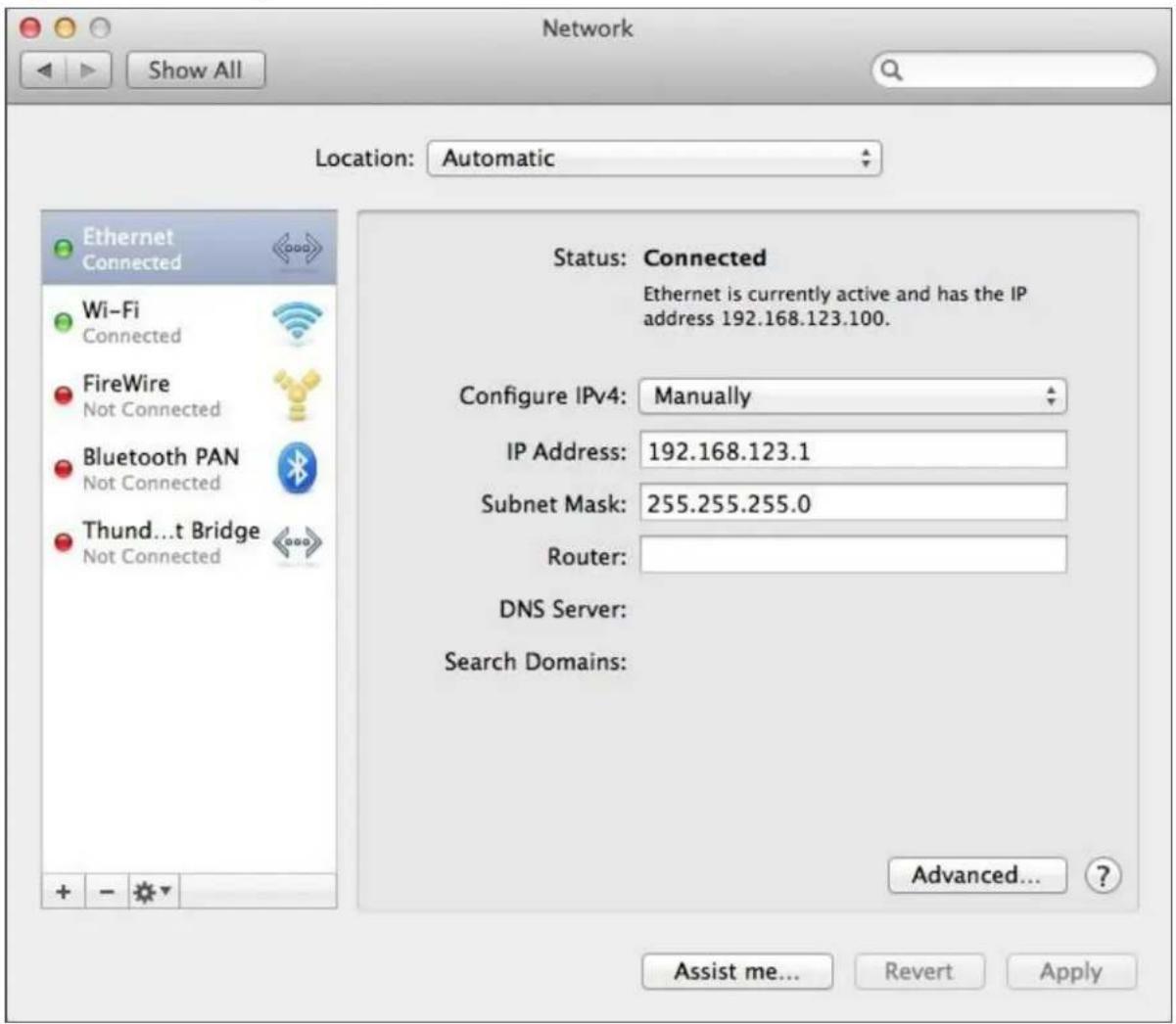1176x1024 pixels.
Task: Go forward with the right arrow button
Action: [x=89, y=70]
